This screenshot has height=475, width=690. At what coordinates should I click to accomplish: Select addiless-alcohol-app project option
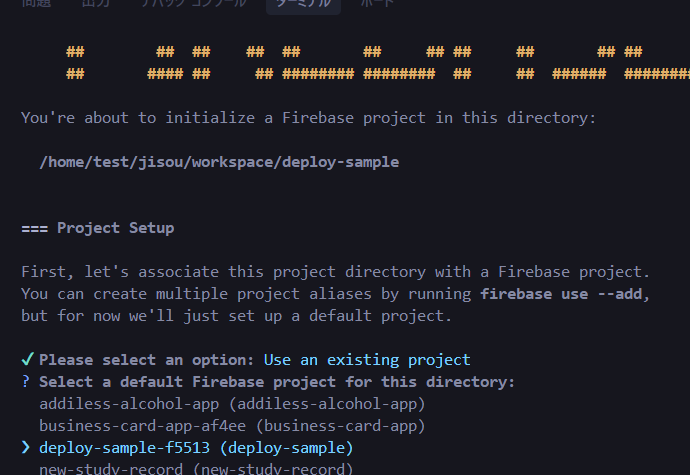tap(232, 404)
